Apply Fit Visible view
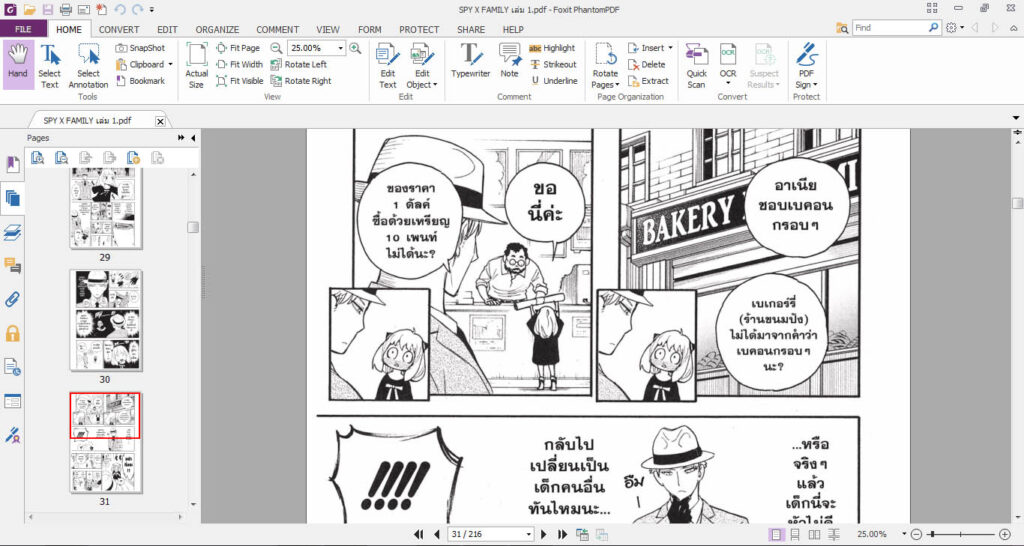Image resolution: width=1024 pixels, height=546 pixels. click(240, 81)
